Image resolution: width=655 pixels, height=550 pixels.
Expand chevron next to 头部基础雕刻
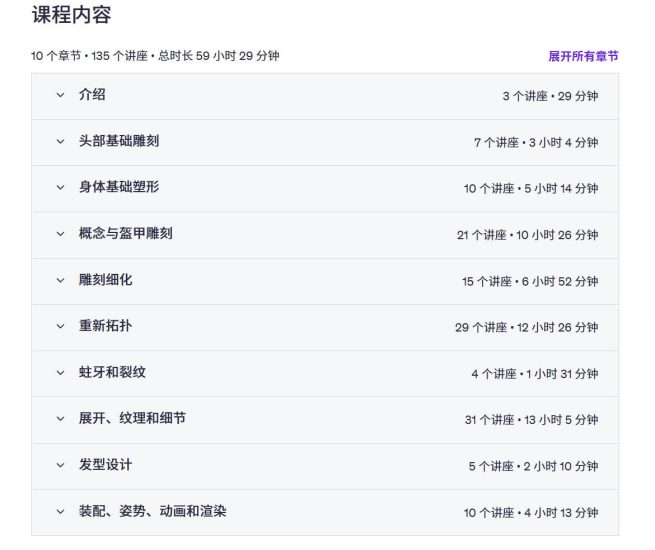coord(60,142)
